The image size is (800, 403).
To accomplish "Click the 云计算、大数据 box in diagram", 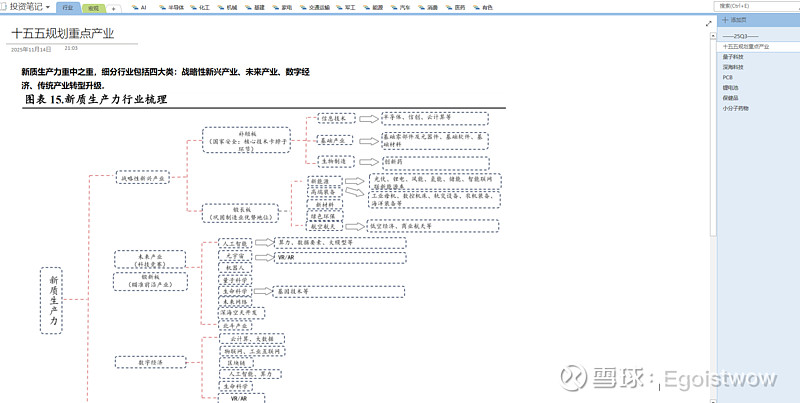I will point(252,339).
